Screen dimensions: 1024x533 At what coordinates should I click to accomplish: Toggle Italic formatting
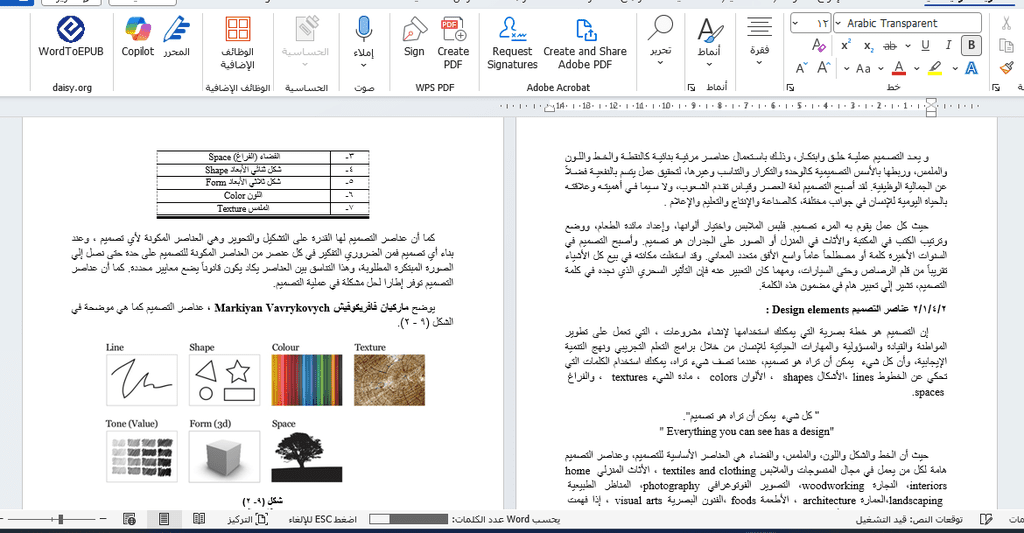[946, 45]
